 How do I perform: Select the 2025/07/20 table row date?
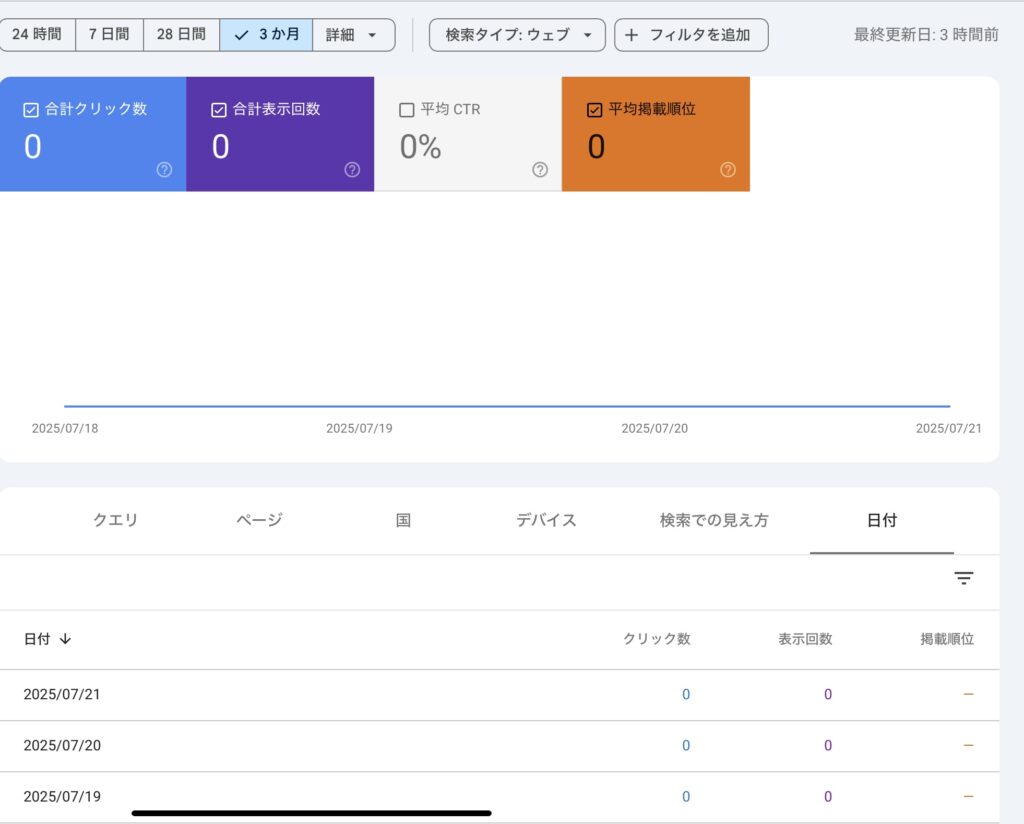(x=62, y=745)
